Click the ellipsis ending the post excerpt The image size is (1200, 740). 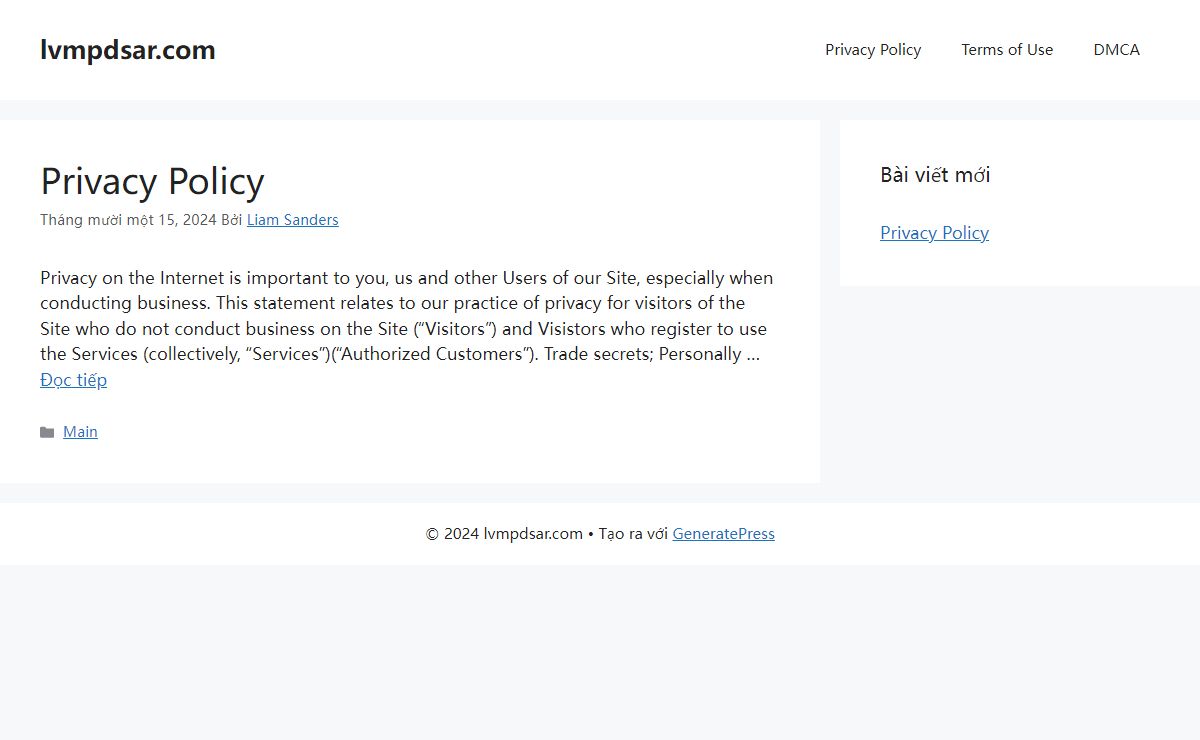point(753,355)
